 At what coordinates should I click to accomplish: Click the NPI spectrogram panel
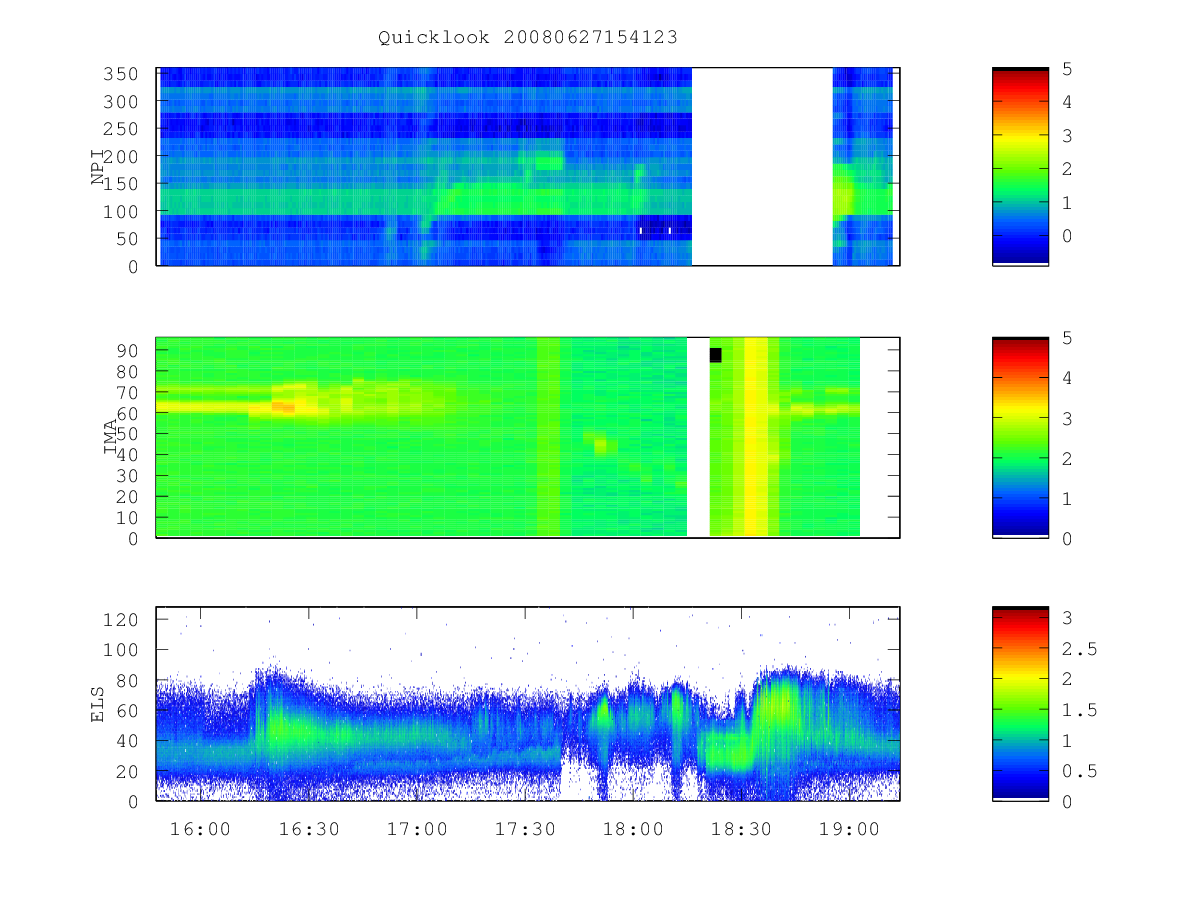tap(528, 167)
